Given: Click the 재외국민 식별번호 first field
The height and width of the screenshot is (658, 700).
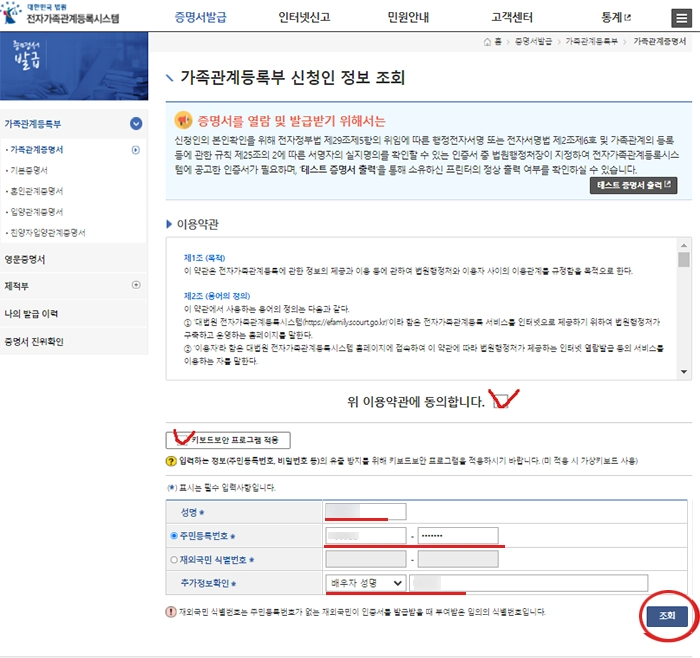Looking at the screenshot, I should click(366, 559).
